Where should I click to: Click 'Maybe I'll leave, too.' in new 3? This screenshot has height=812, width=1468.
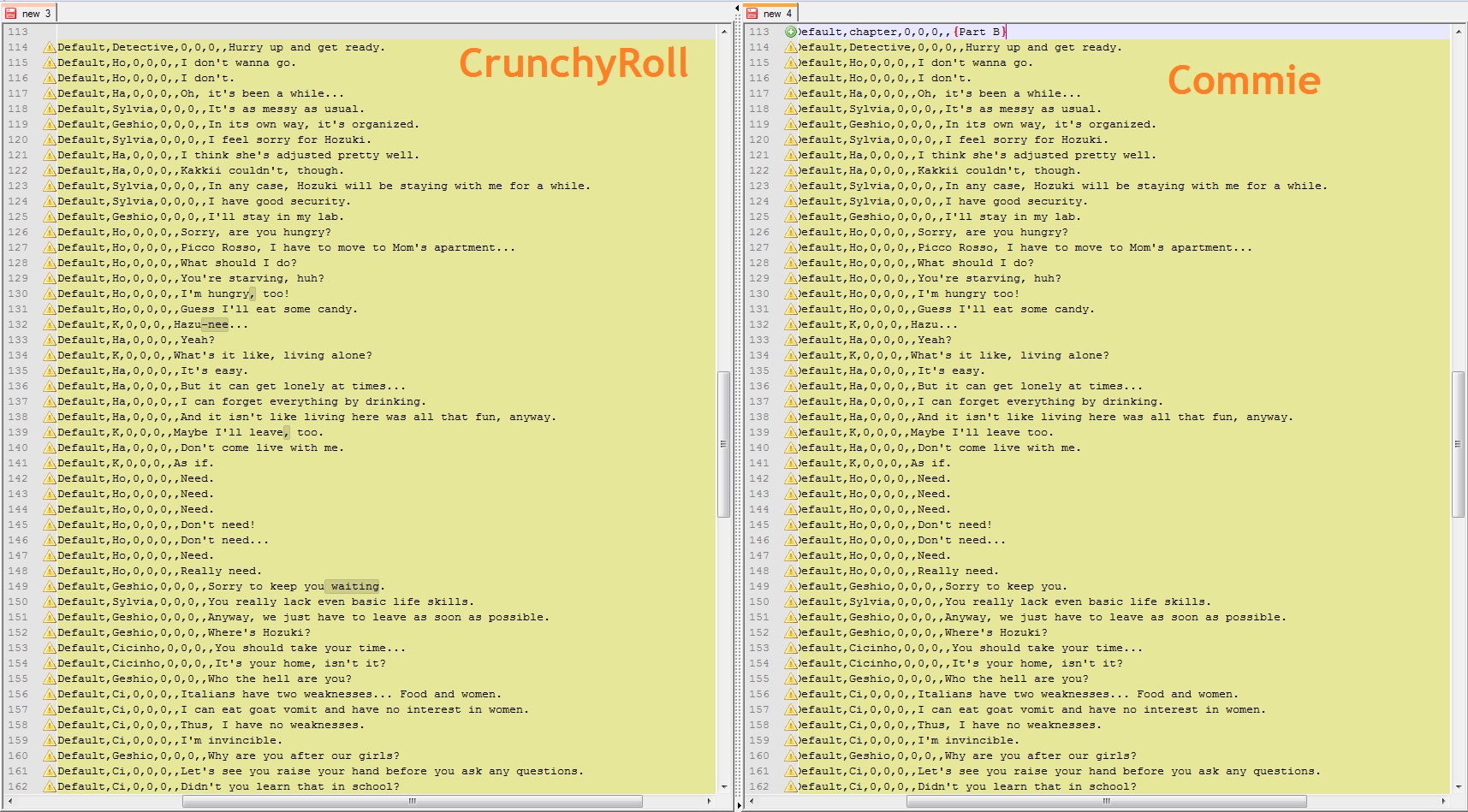[248, 432]
